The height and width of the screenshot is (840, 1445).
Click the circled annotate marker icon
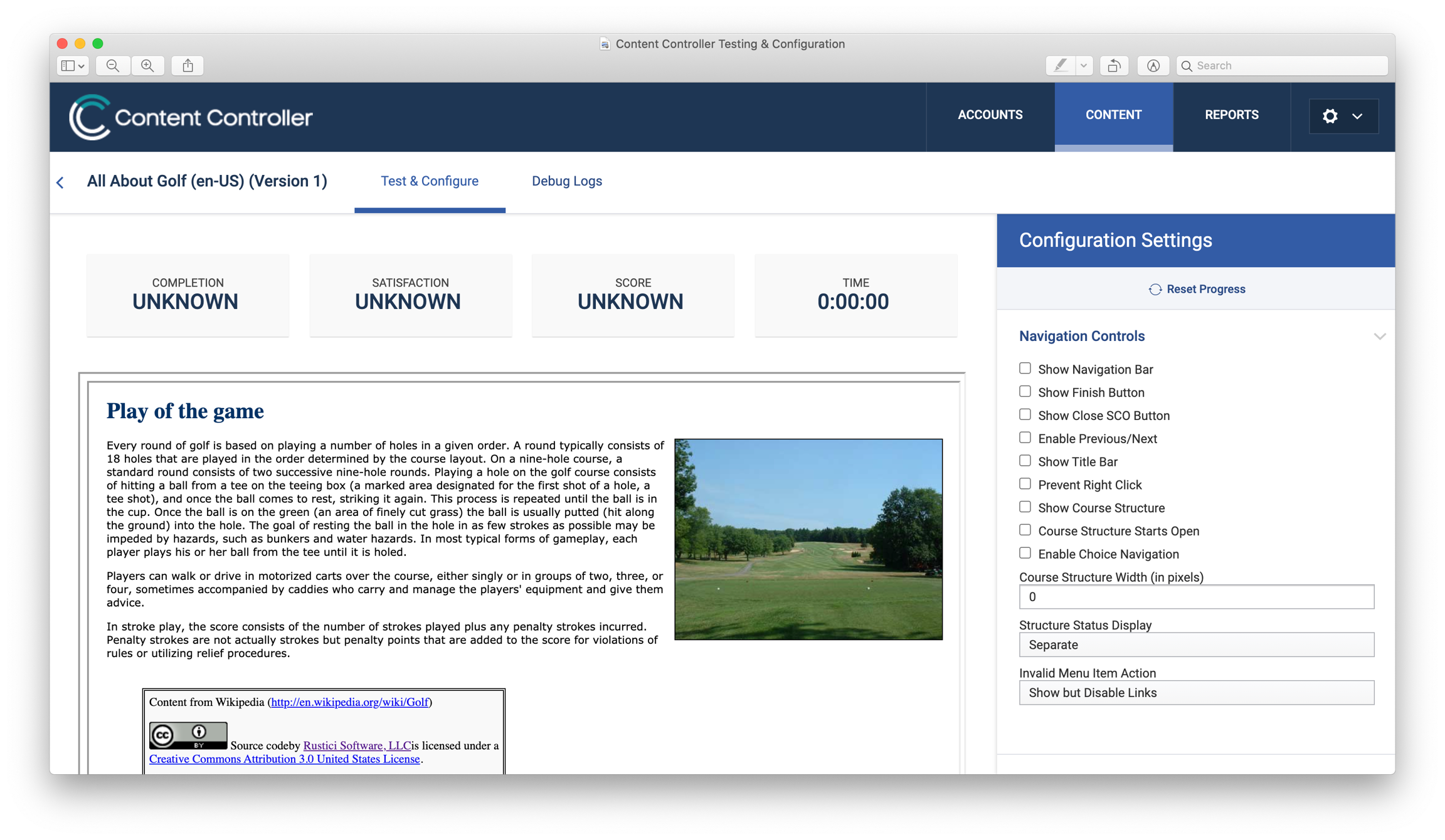(x=1153, y=65)
